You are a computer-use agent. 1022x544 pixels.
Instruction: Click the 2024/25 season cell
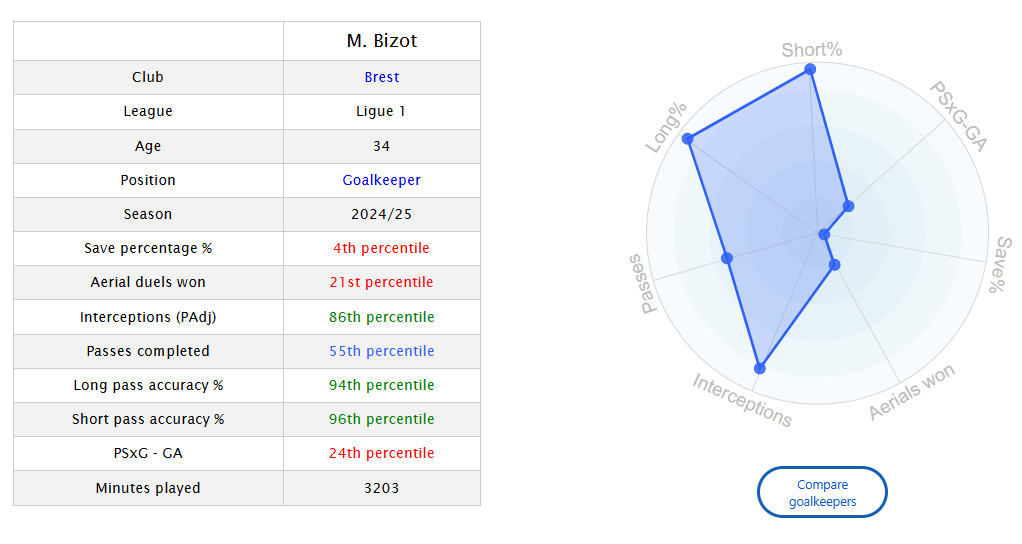click(381, 214)
